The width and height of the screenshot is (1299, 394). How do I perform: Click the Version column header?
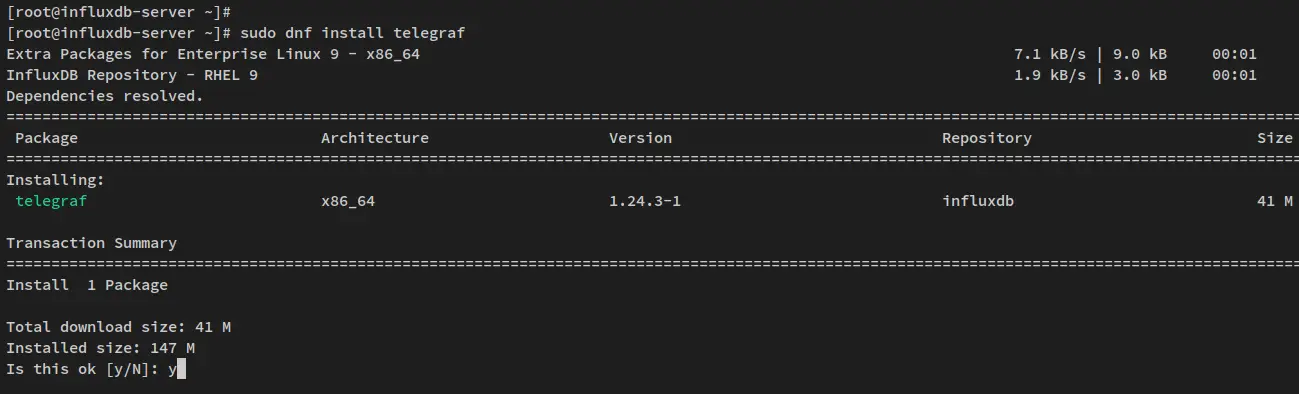(640, 138)
